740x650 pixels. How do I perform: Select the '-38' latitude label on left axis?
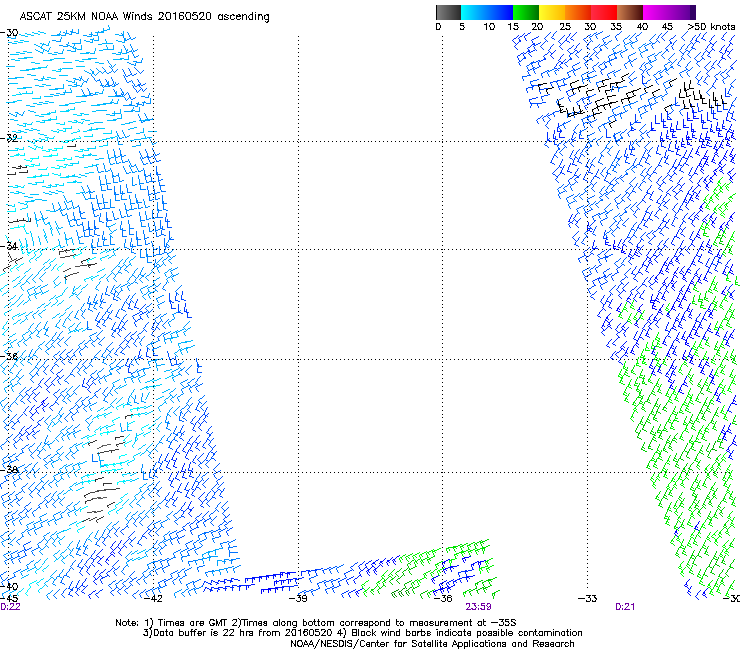tap(9, 470)
